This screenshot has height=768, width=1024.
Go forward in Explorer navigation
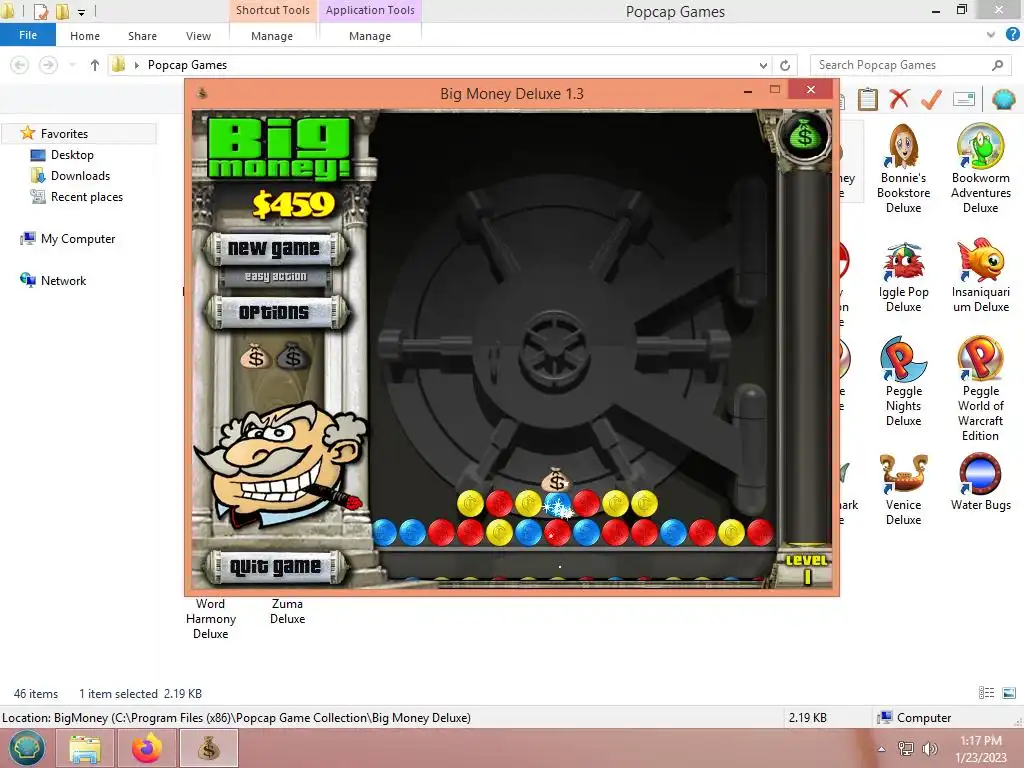coord(48,65)
